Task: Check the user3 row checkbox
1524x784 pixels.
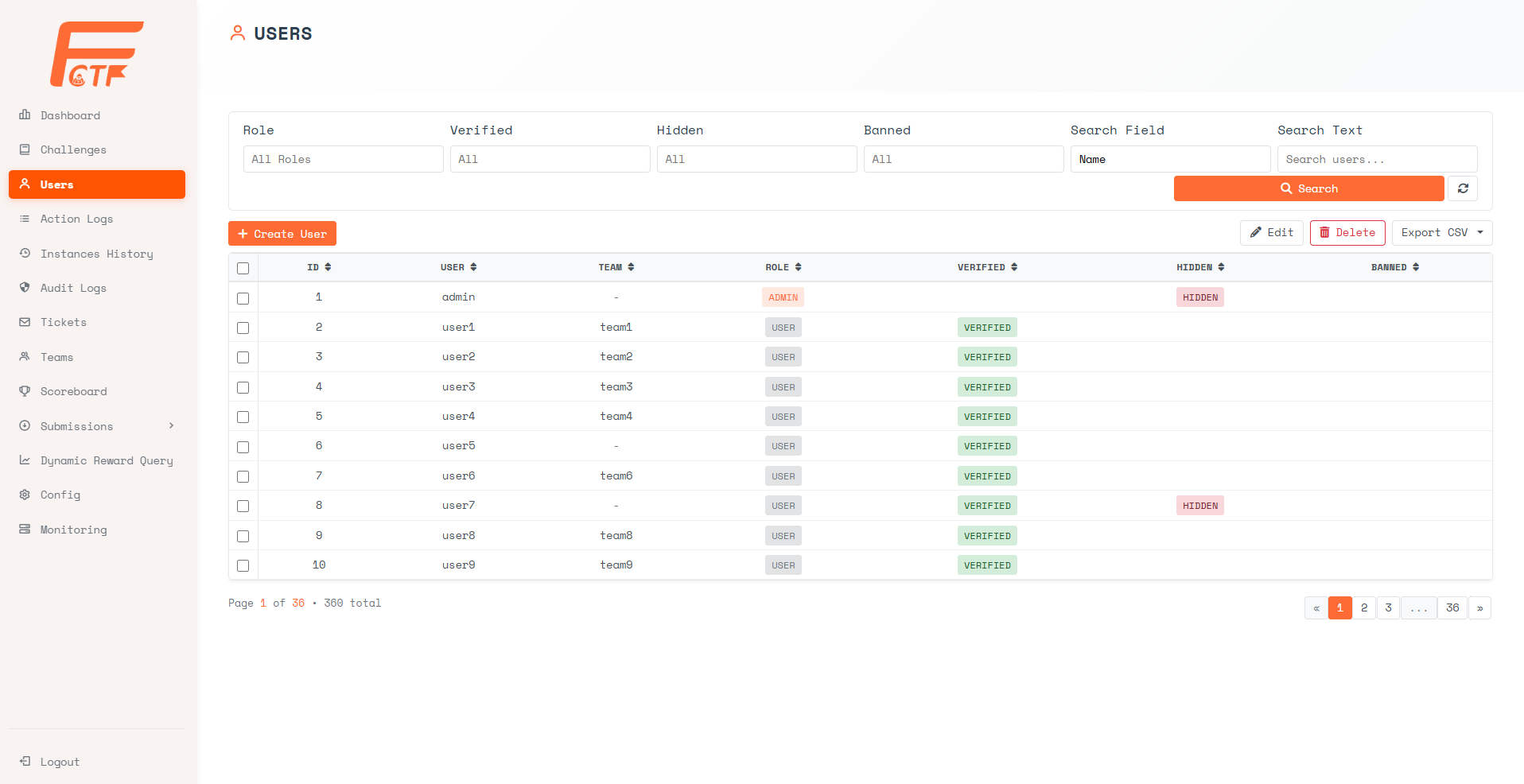Action: pos(243,387)
